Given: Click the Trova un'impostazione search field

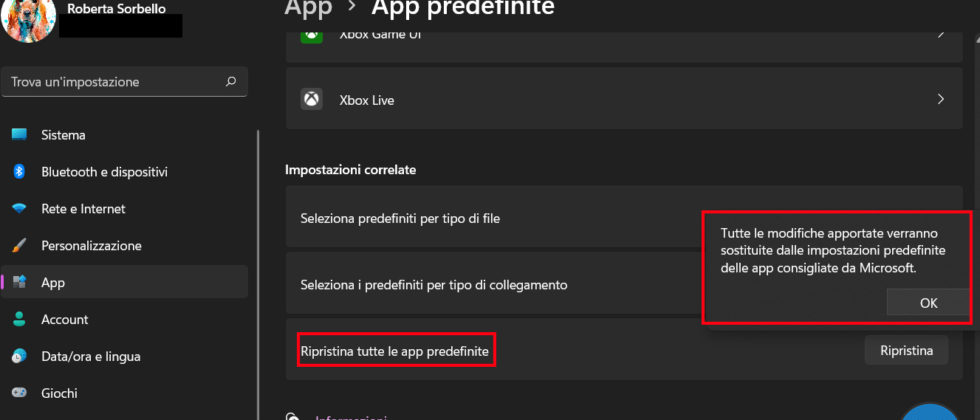Looking at the screenshot, I should [x=124, y=82].
